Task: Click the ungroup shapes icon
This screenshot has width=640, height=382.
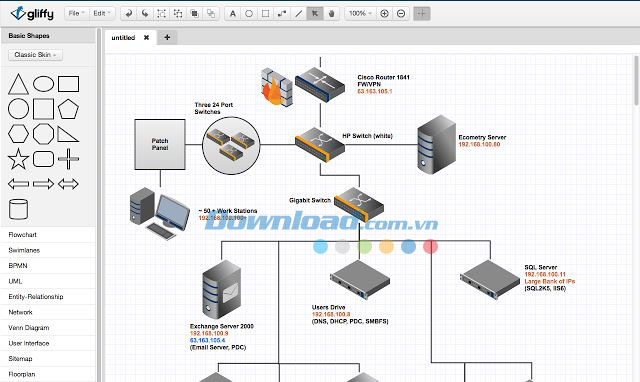Action: click(x=178, y=13)
